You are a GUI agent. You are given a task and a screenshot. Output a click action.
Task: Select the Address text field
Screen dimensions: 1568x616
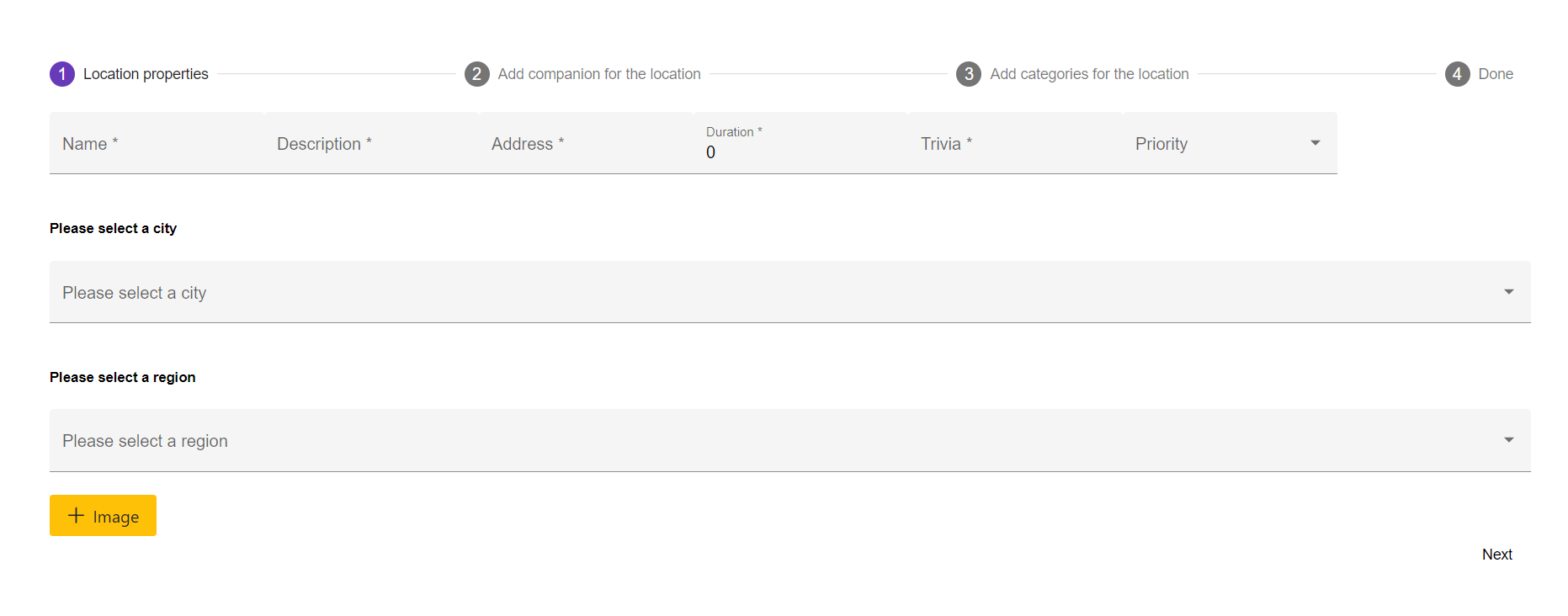click(x=585, y=144)
